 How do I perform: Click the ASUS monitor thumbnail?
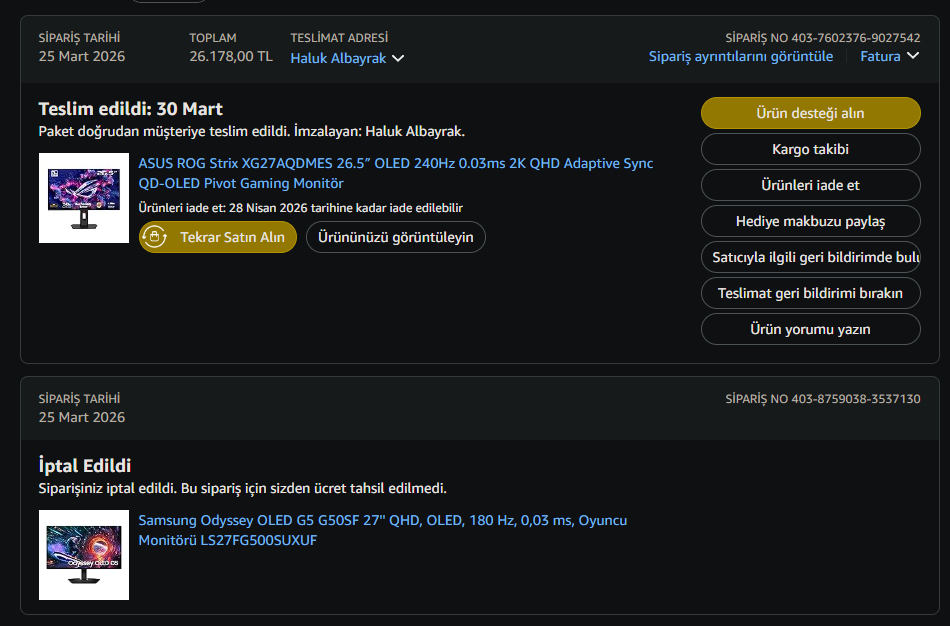[84, 198]
